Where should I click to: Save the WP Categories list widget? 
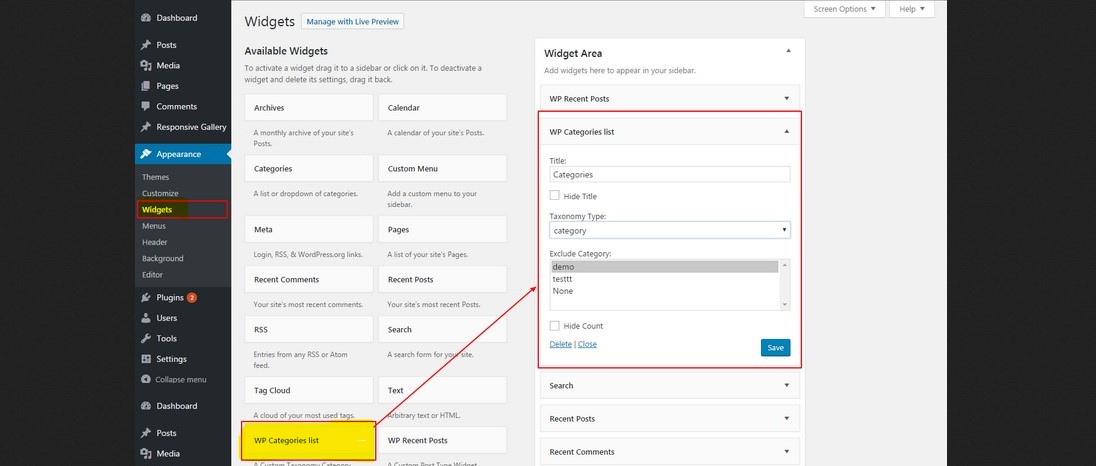(775, 348)
